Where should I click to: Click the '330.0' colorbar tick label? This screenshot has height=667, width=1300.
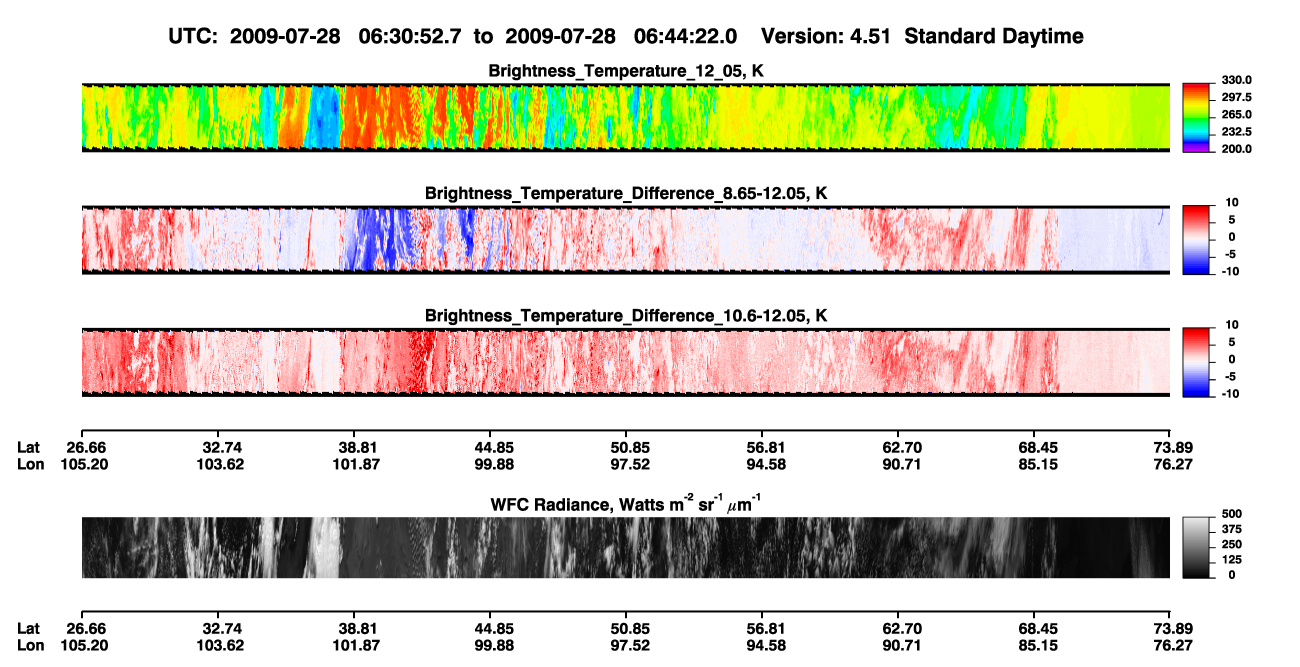(1237, 80)
